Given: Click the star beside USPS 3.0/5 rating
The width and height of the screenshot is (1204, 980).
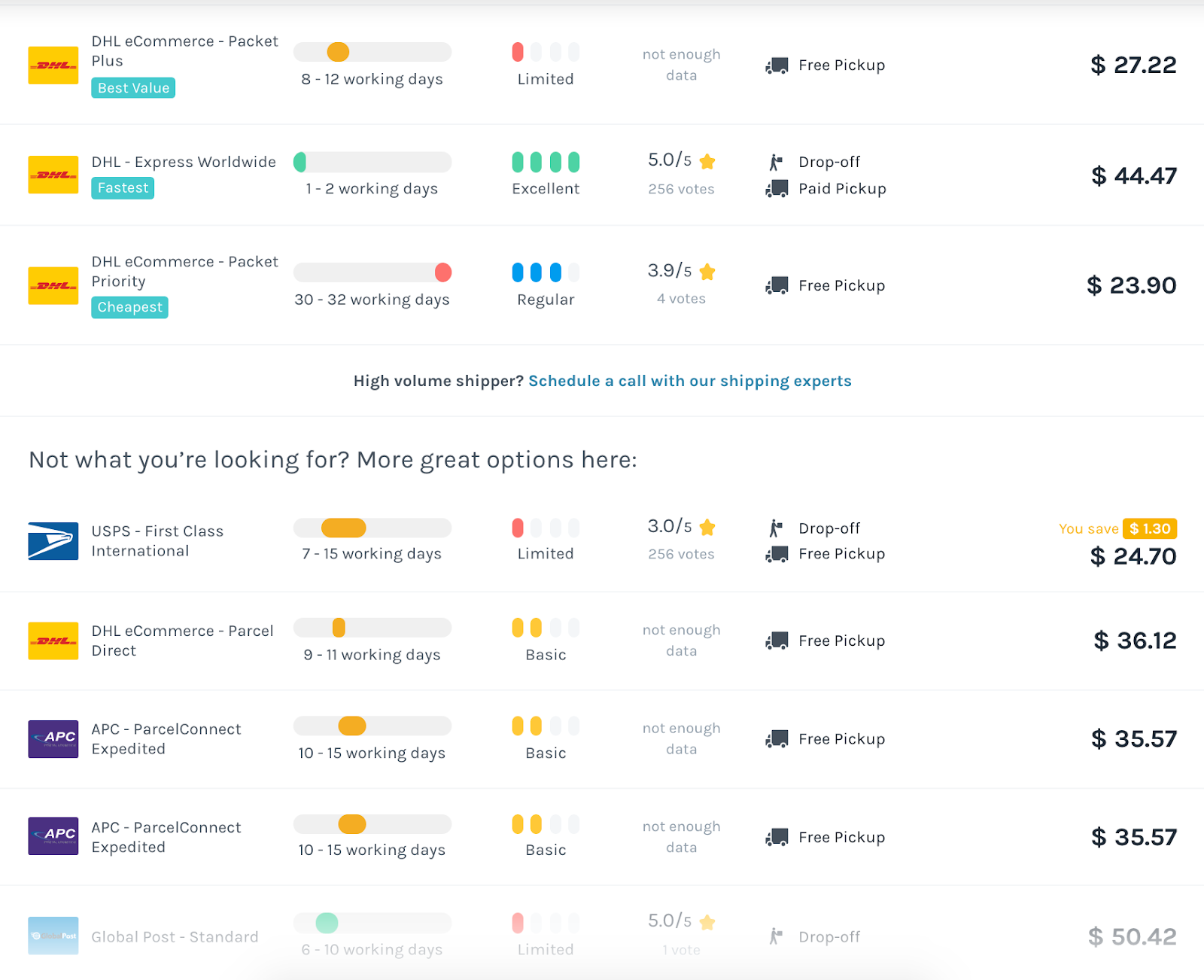Looking at the screenshot, I should [707, 527].
